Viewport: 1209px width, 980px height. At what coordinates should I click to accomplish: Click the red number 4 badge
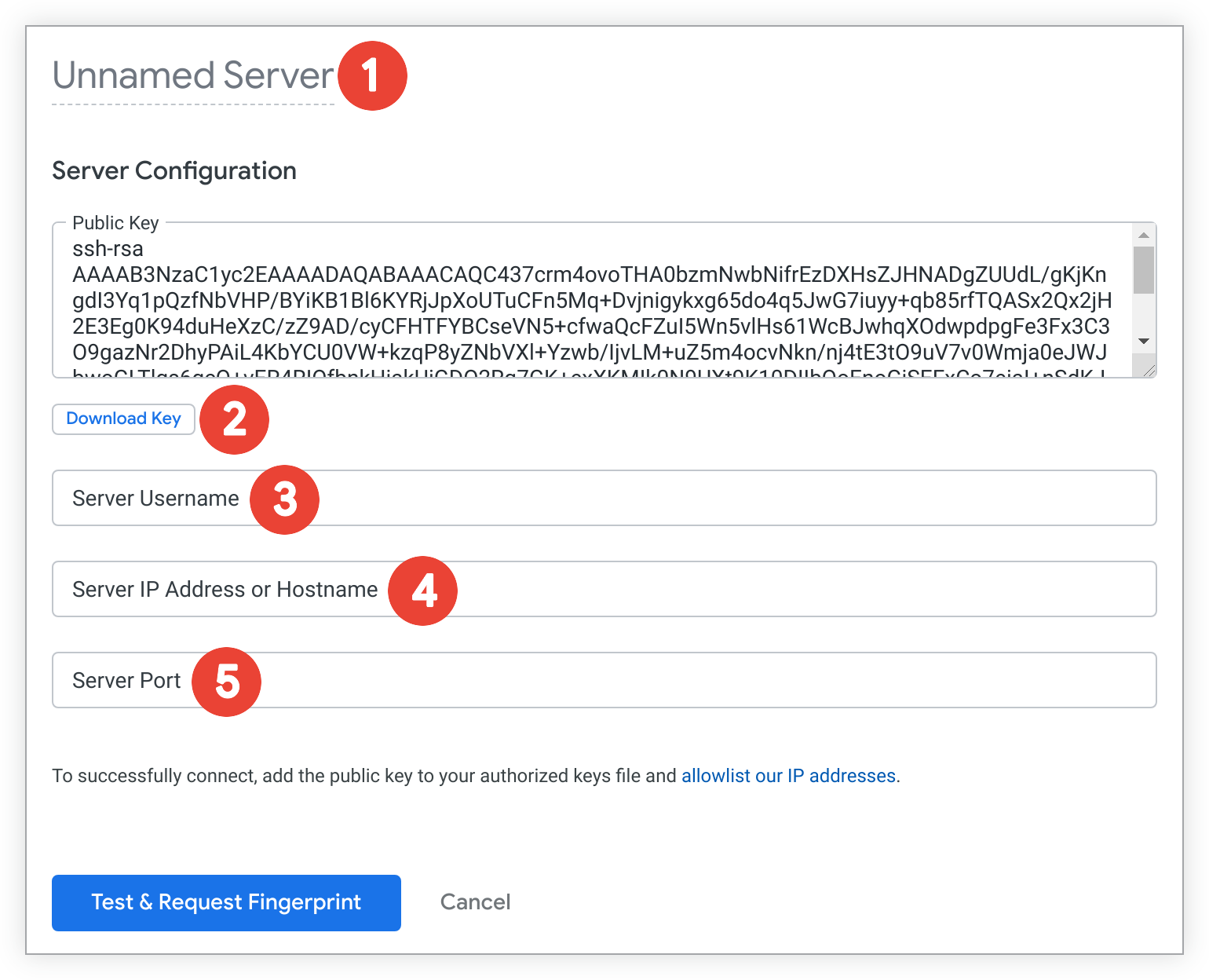click(x=423, y=591)
